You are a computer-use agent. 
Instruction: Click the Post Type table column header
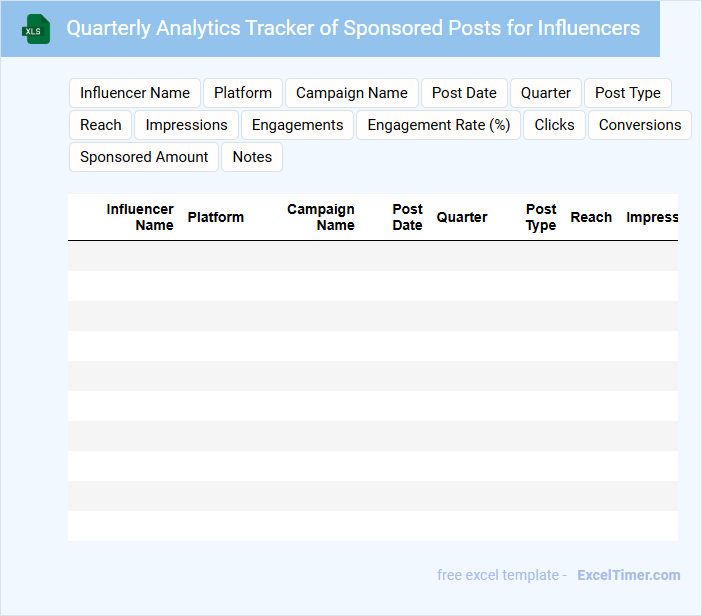(x=541, y=217)
